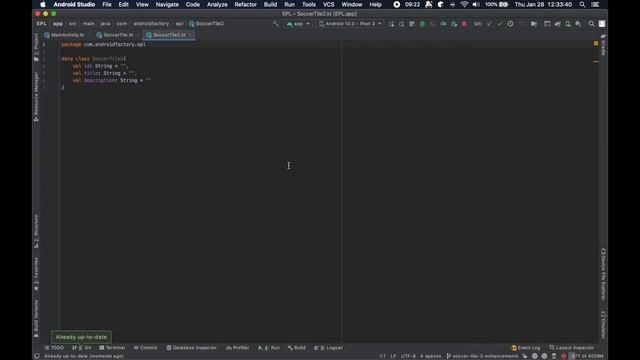Open the Database Inspector tool window
This screenshot has width=640, height=360.
(191, 348)
